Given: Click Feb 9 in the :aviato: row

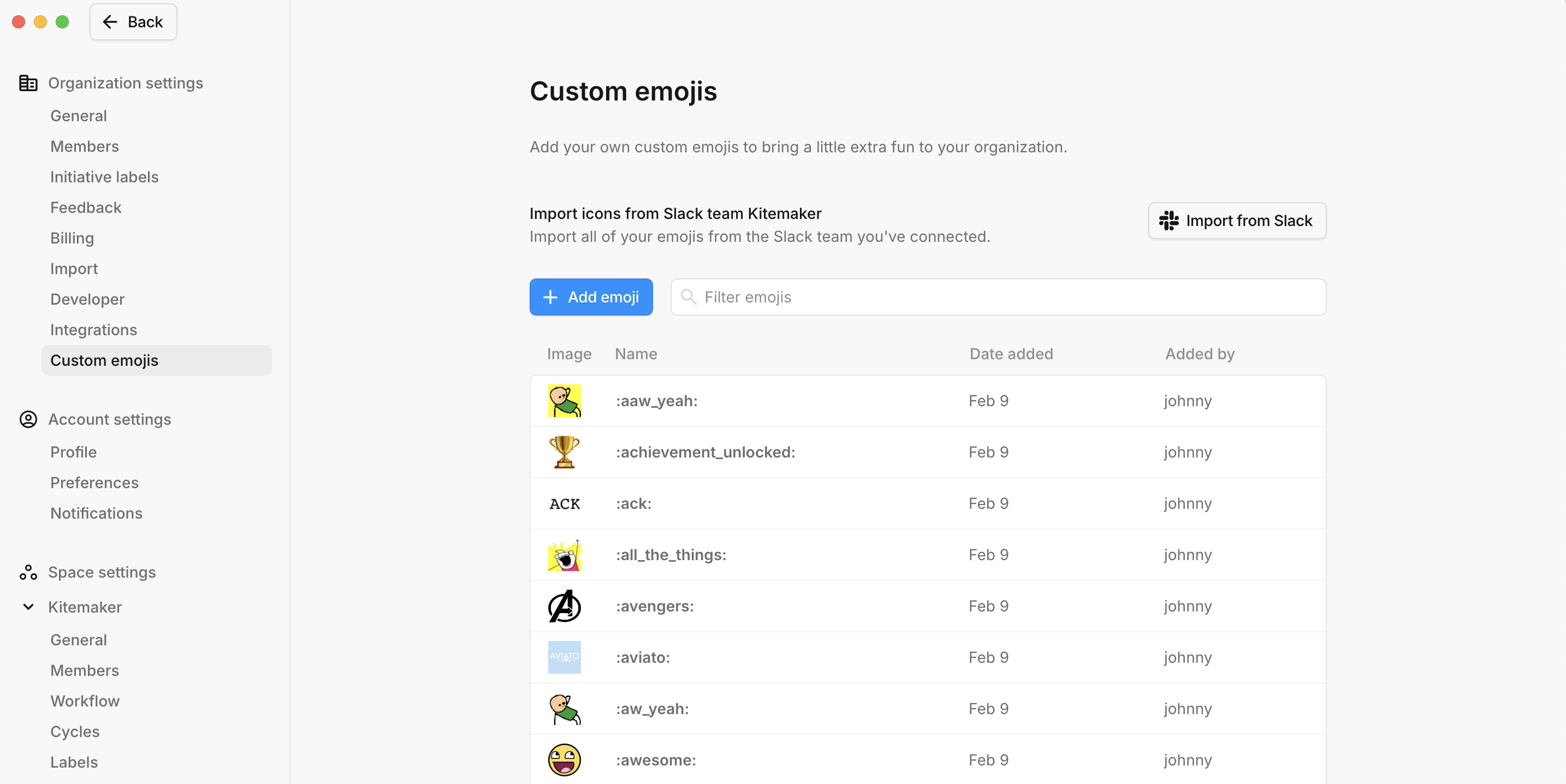Looking at the screenshot, I should [988, 657].
